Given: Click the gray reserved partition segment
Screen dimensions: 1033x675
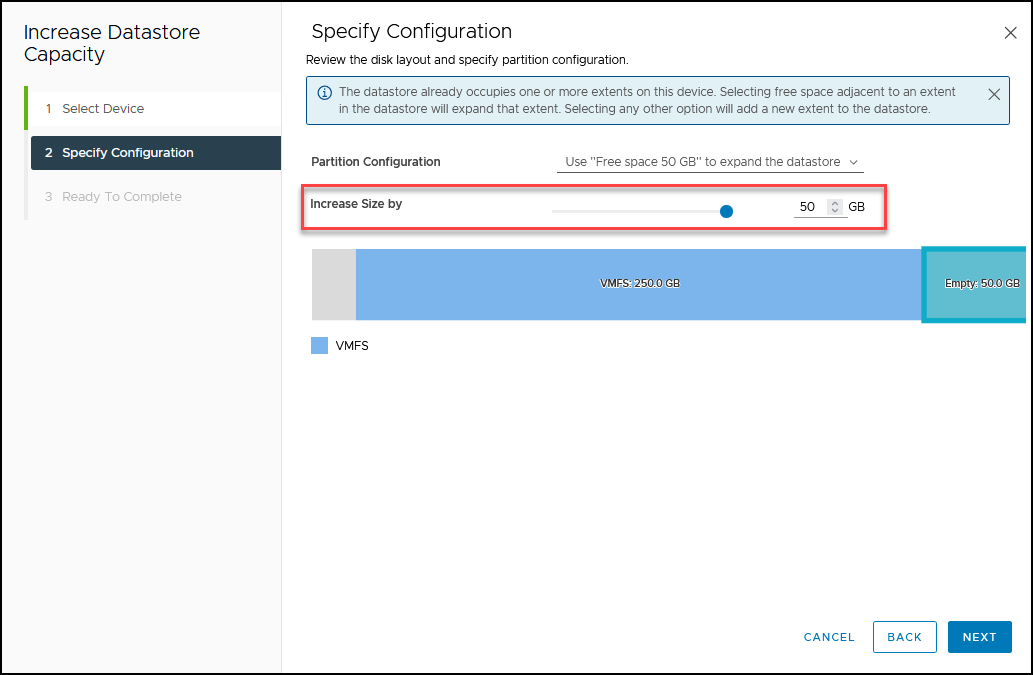Looking at the screenshot, I should coord(334,284).
